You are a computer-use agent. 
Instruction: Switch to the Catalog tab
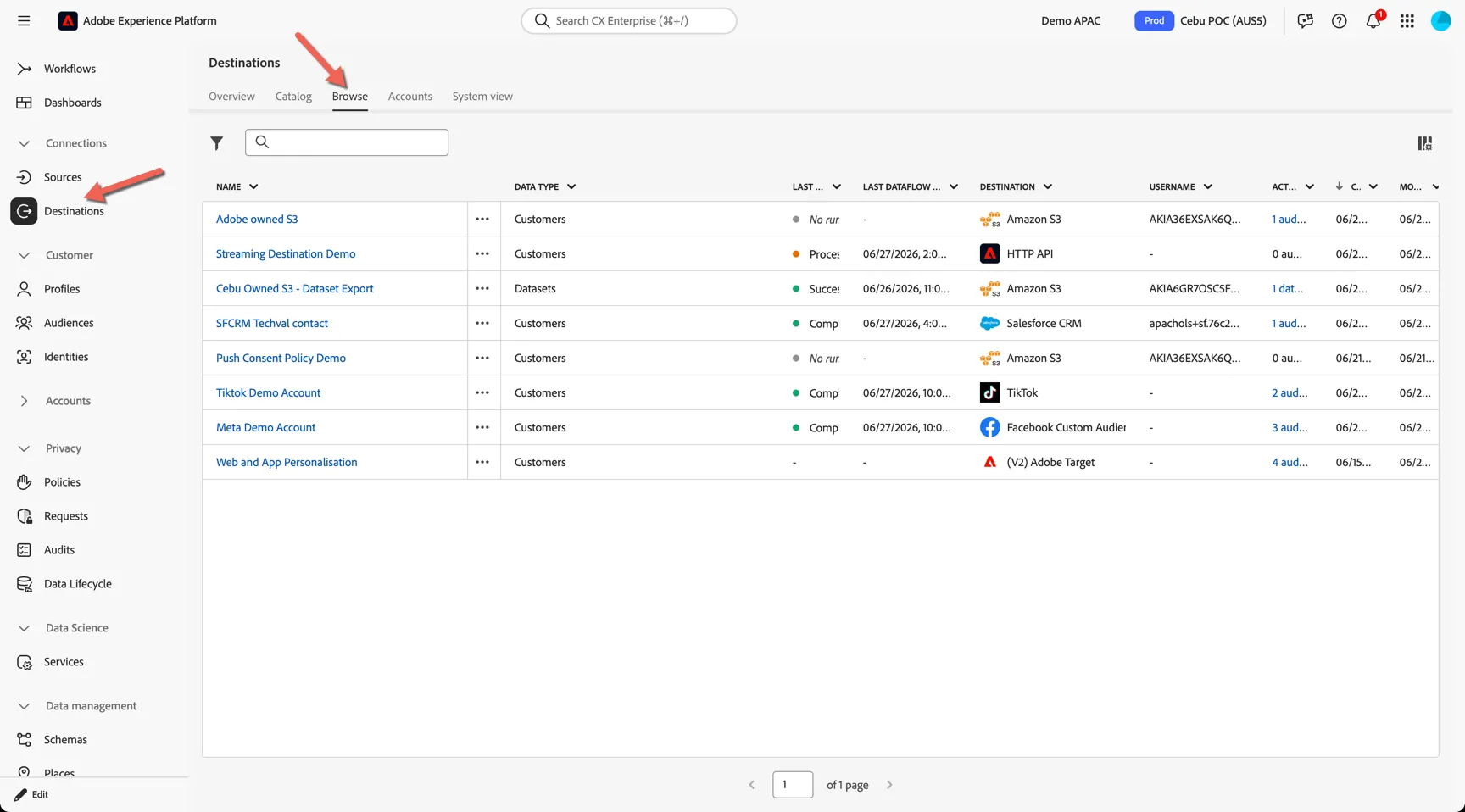tap(293, 97)
